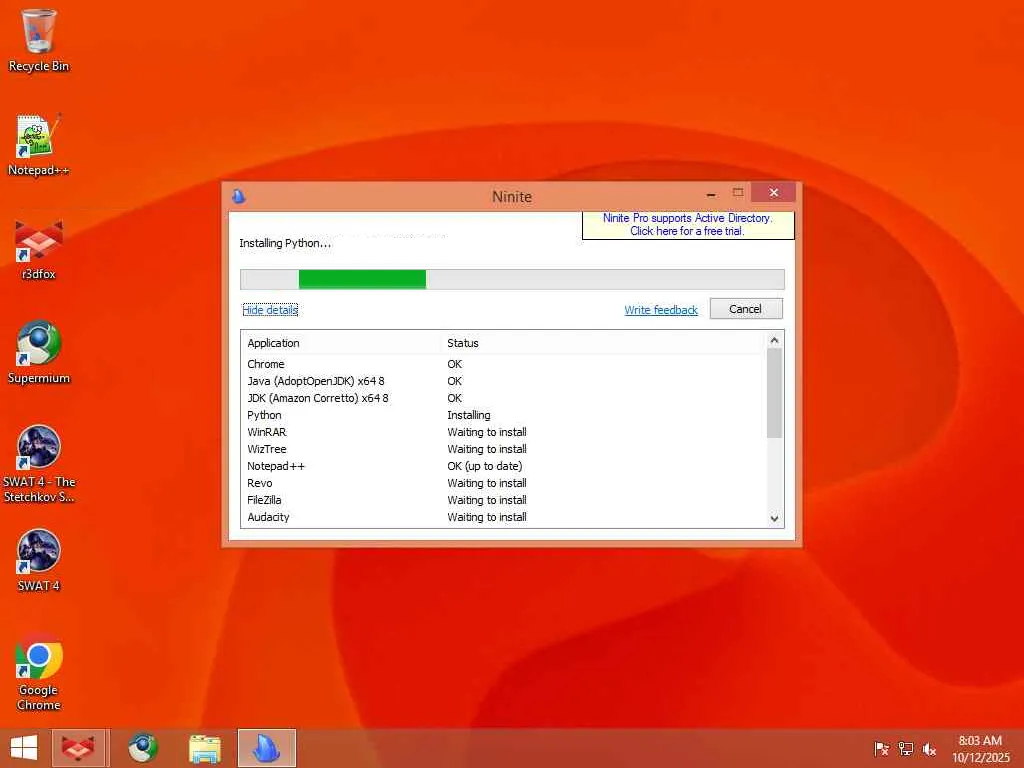Select the WizTree row
Image resolution: width=1024 pixels, height=768 pixels.
[503, 449]
